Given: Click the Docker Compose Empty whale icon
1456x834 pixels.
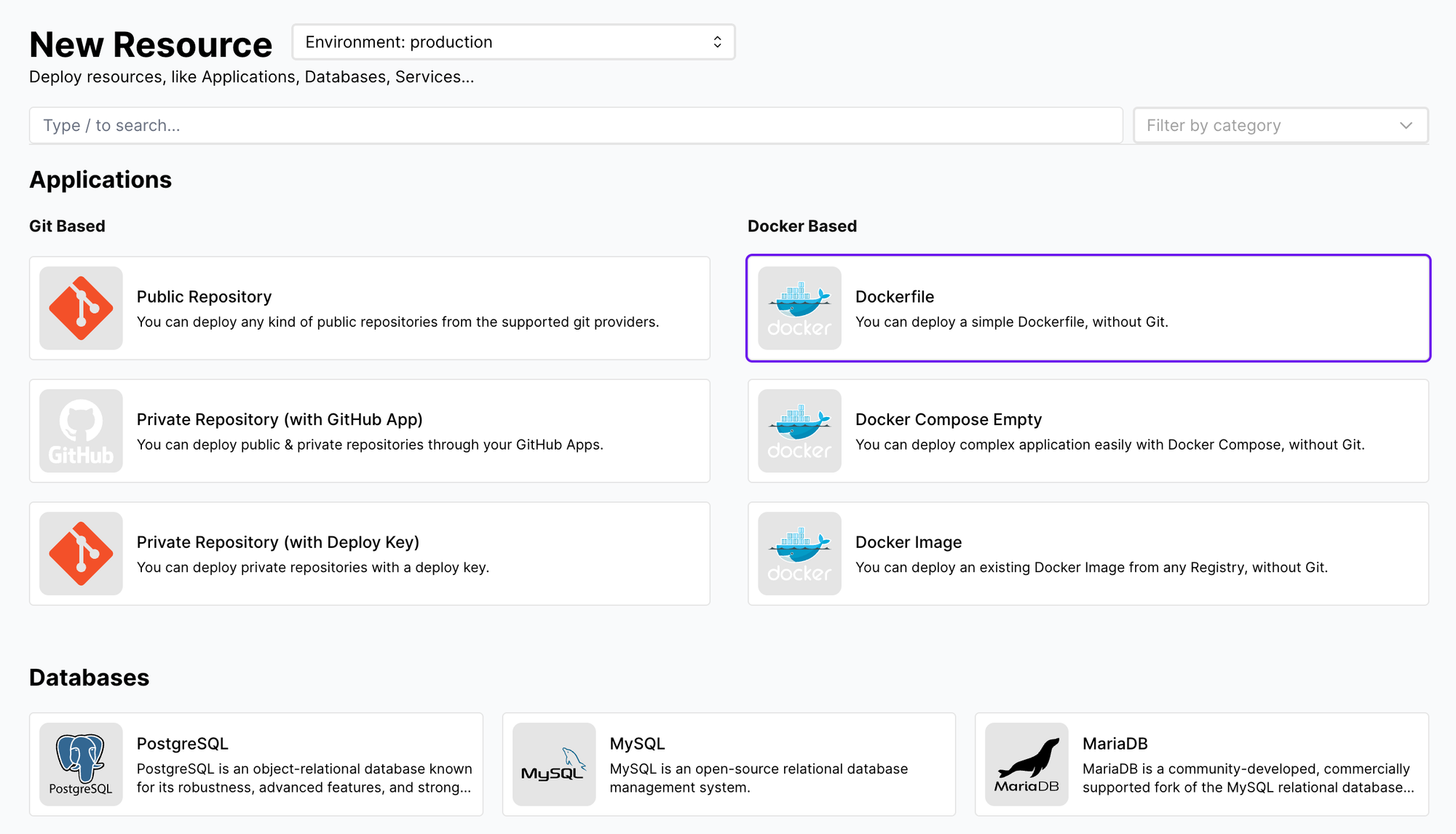Looking at the screenshot, I should coord(799,431).
